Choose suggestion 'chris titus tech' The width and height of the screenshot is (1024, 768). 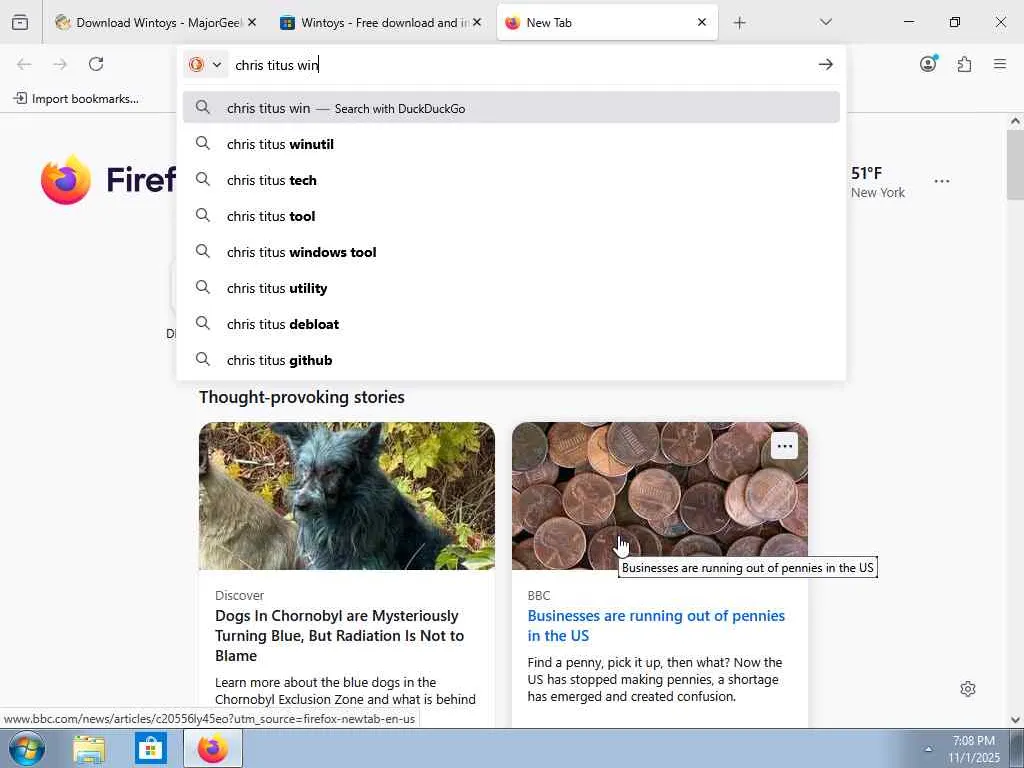[511, 180]
